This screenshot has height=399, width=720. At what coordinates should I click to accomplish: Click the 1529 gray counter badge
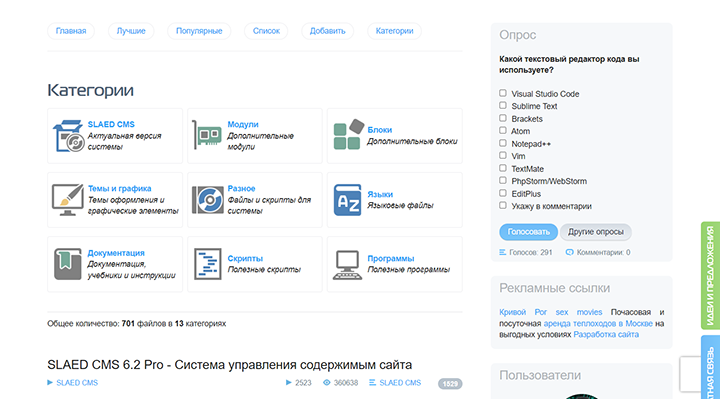(x=450, y=383)
